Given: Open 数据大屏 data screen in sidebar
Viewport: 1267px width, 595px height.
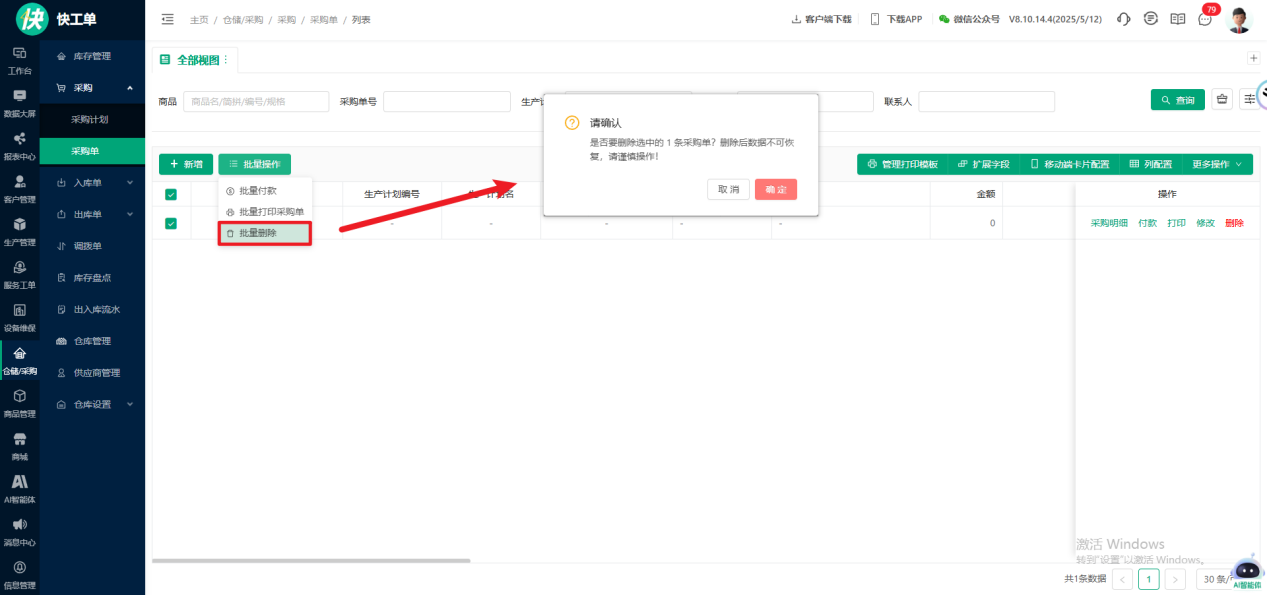Looking at the screenshot, I should (x=19, y=102).
